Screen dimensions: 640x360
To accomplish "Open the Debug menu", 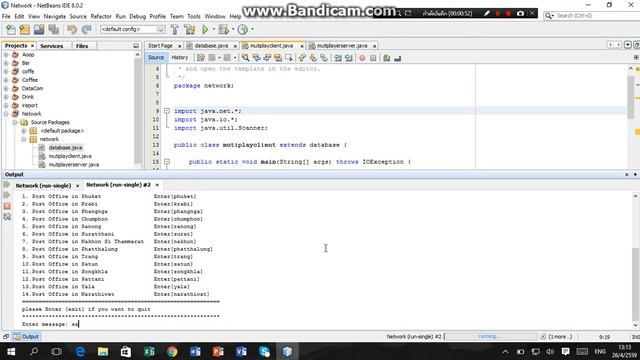I will 138,16.
